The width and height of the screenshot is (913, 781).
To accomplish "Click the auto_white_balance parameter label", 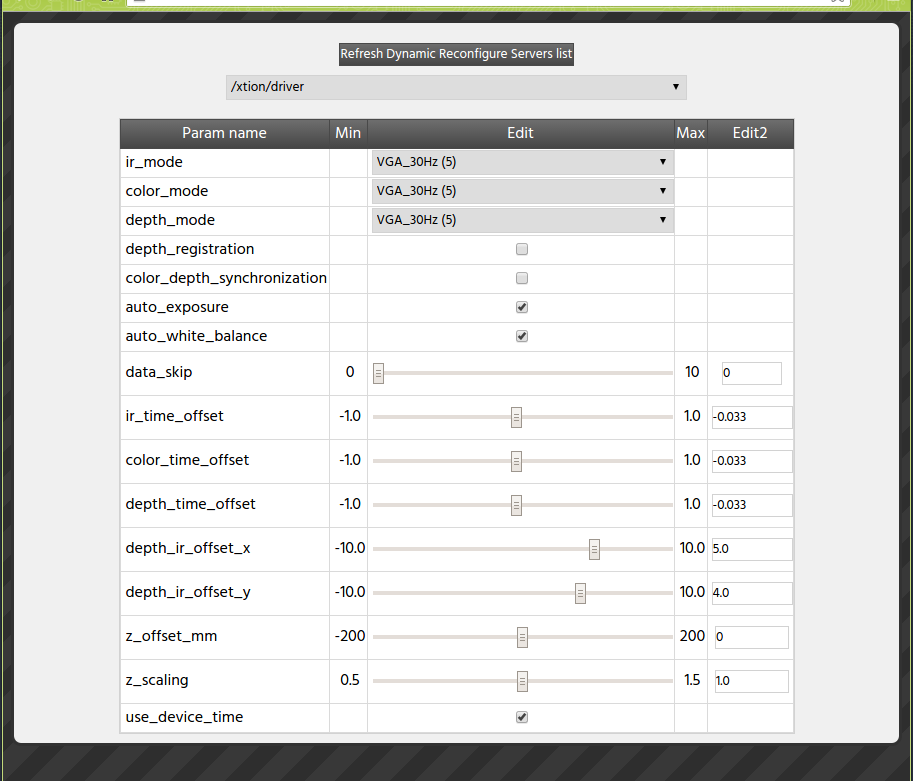I will (196, 337).
